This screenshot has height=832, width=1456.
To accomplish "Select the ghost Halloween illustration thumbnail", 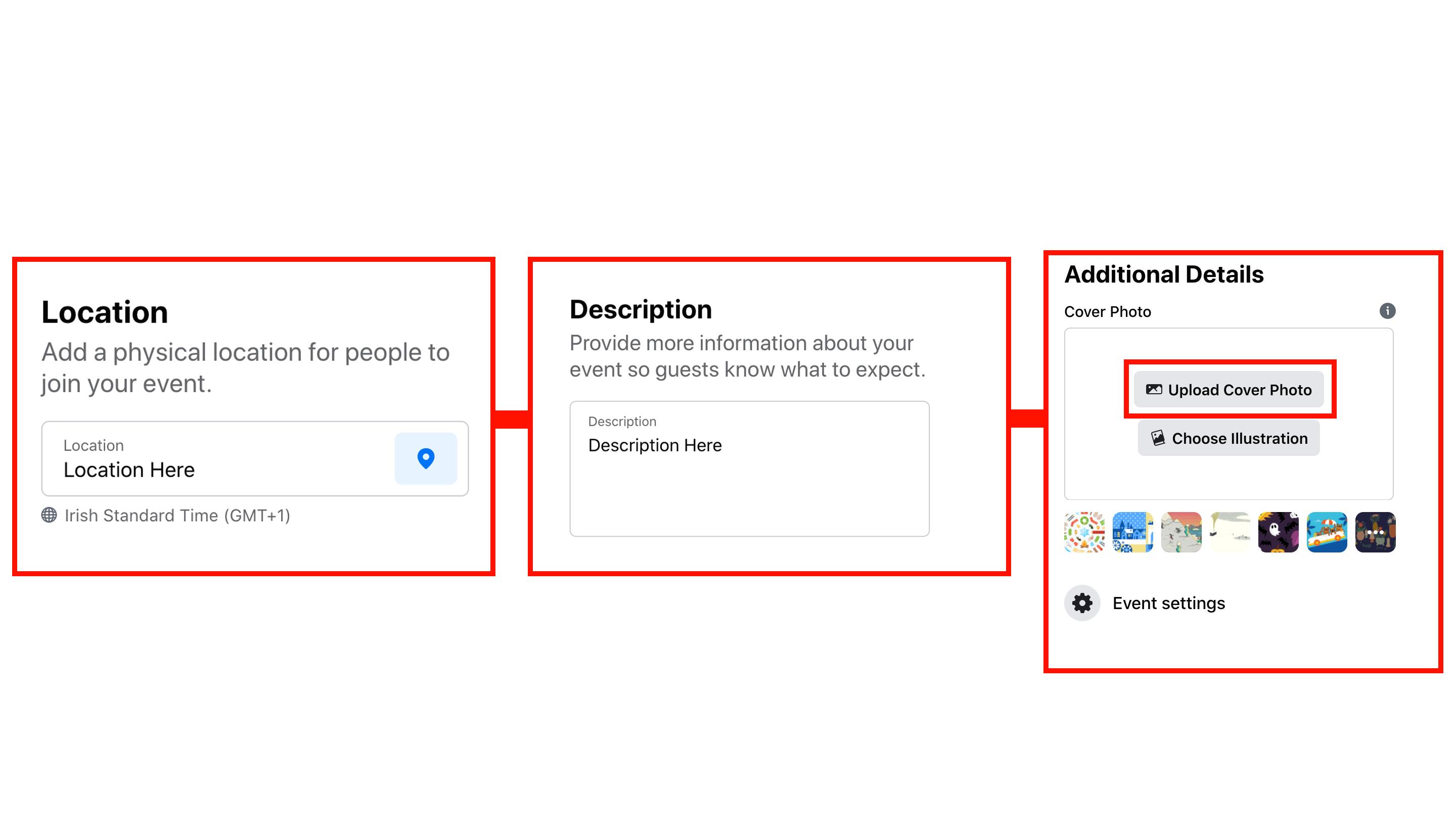I will click(x=1279, y=532).
